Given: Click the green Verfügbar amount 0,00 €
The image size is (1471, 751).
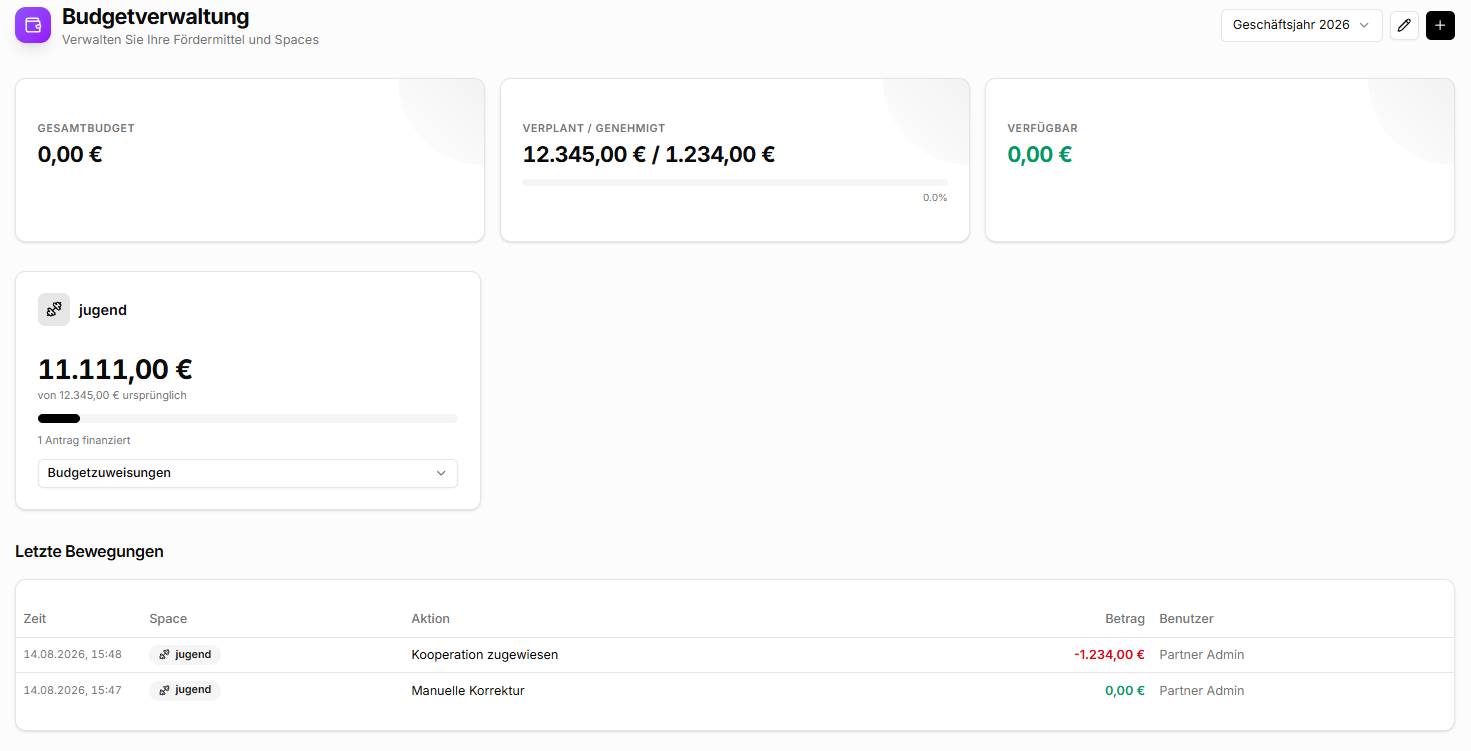Looking at the screenshot, I should coord(1040,154).
